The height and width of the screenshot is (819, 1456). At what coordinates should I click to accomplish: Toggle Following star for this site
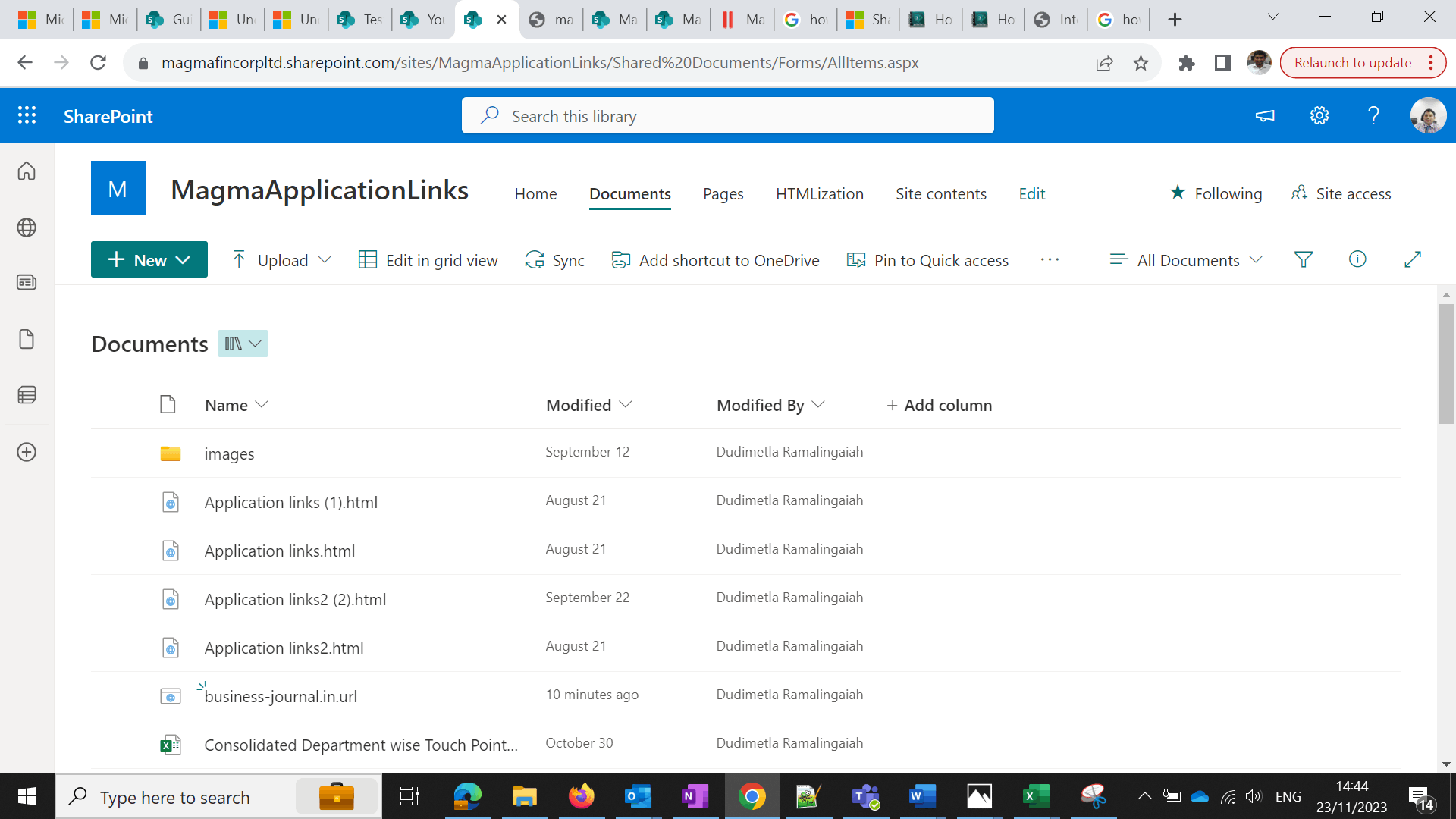tap(1216, 193)
